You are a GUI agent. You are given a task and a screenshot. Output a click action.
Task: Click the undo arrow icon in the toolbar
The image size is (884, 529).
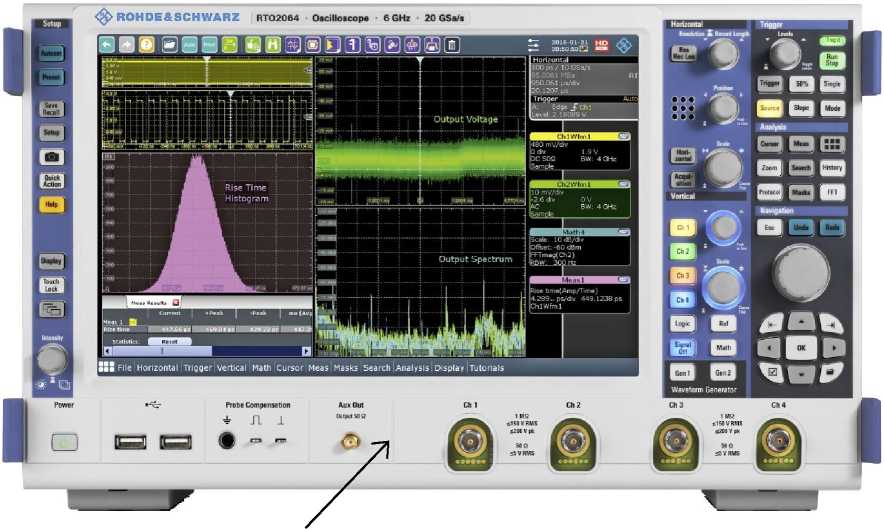point(107,45)
